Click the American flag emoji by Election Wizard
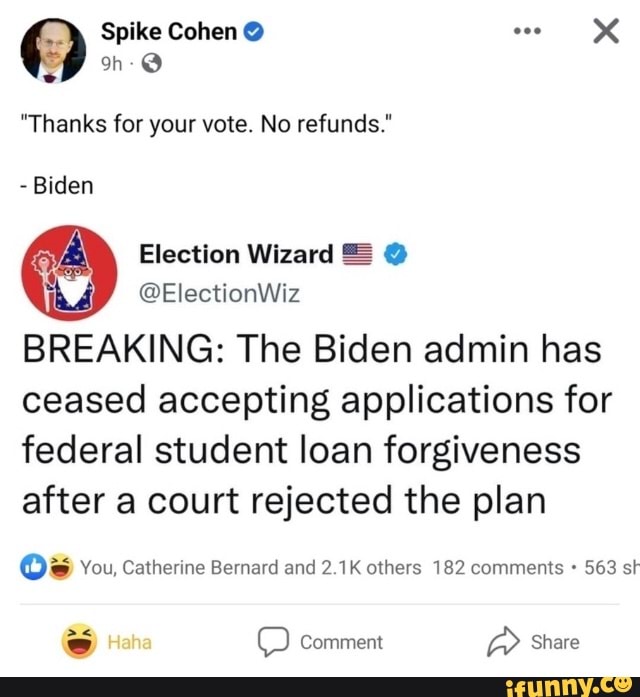 [x=357, y=254]
